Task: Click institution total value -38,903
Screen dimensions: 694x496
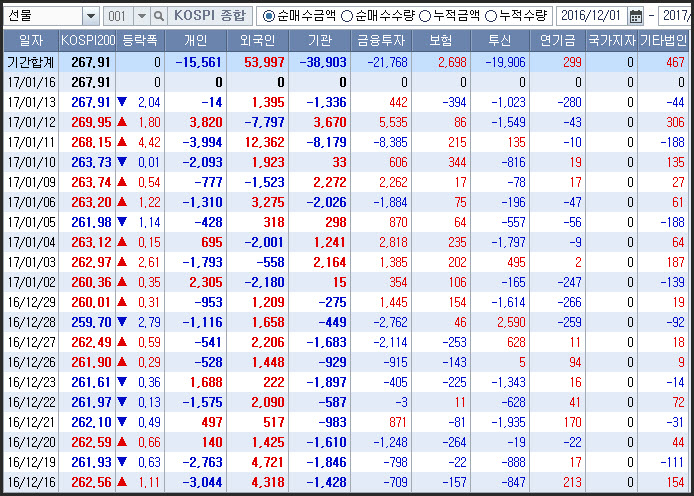Action: (323, 62)
